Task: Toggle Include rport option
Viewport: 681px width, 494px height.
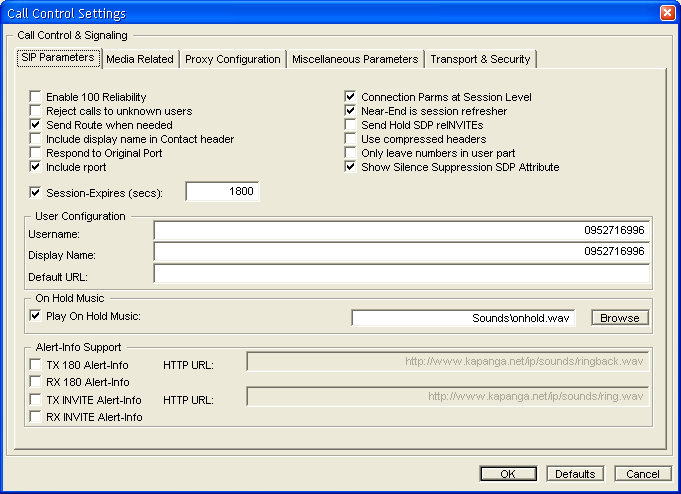Action: tap(36, 167)
